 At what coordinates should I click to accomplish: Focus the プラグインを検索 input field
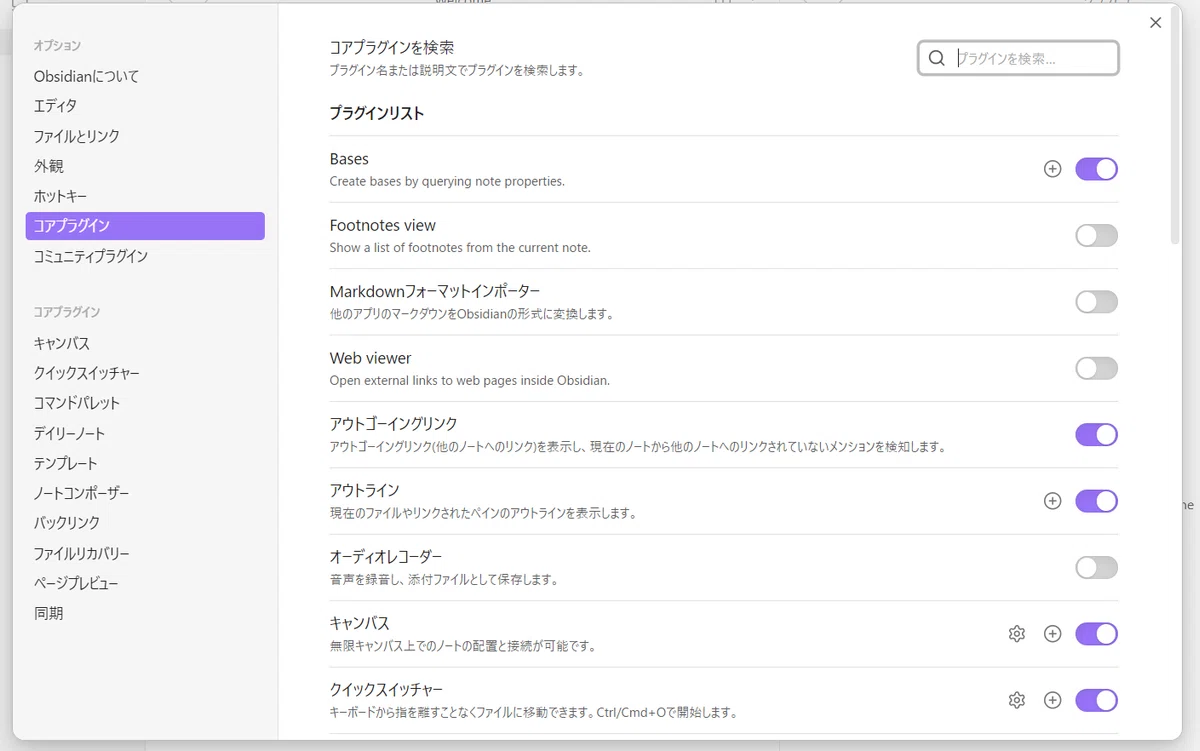pyautogui.click(x=1018, y=58)
